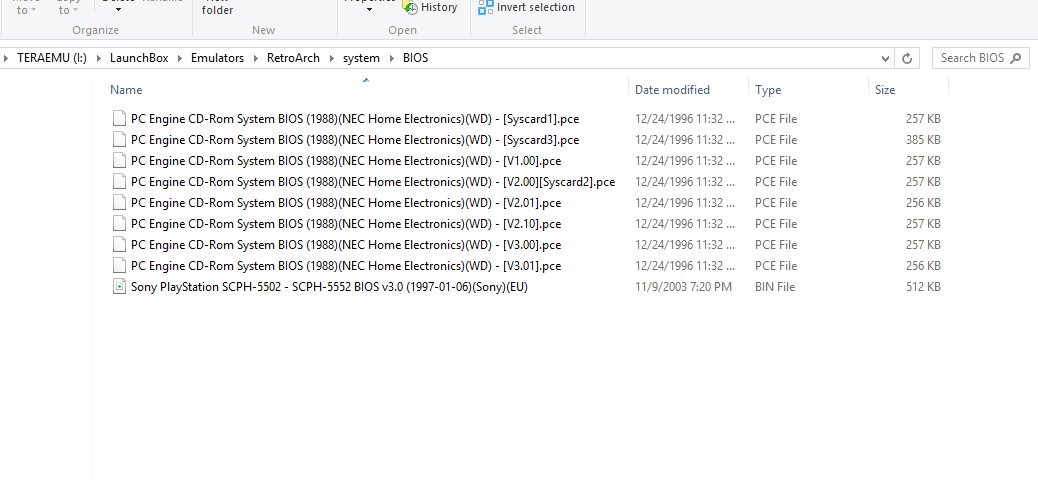Click the file icon of the Syscard1.pce file
The height and width of the screenshot is (480, 1038).
point(119,119)
